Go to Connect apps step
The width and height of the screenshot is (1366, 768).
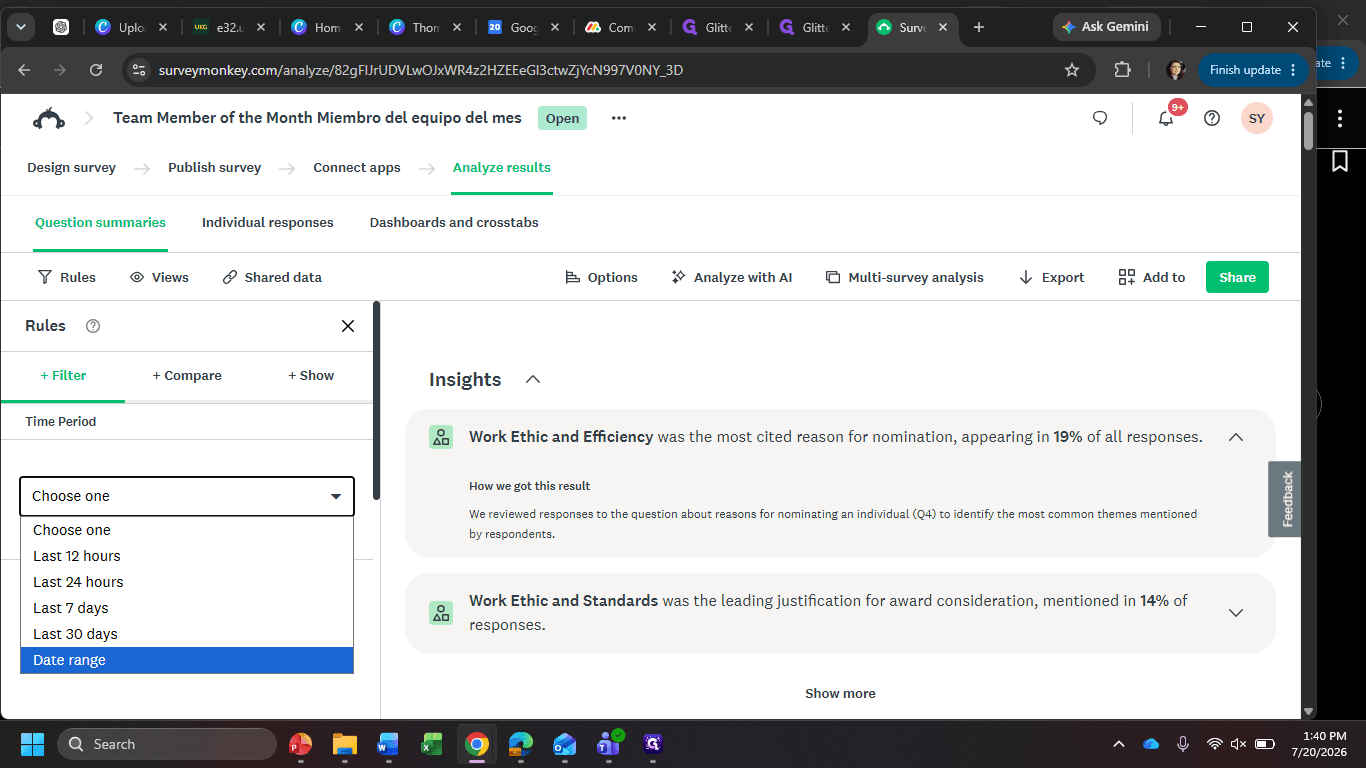coord(357,168)
